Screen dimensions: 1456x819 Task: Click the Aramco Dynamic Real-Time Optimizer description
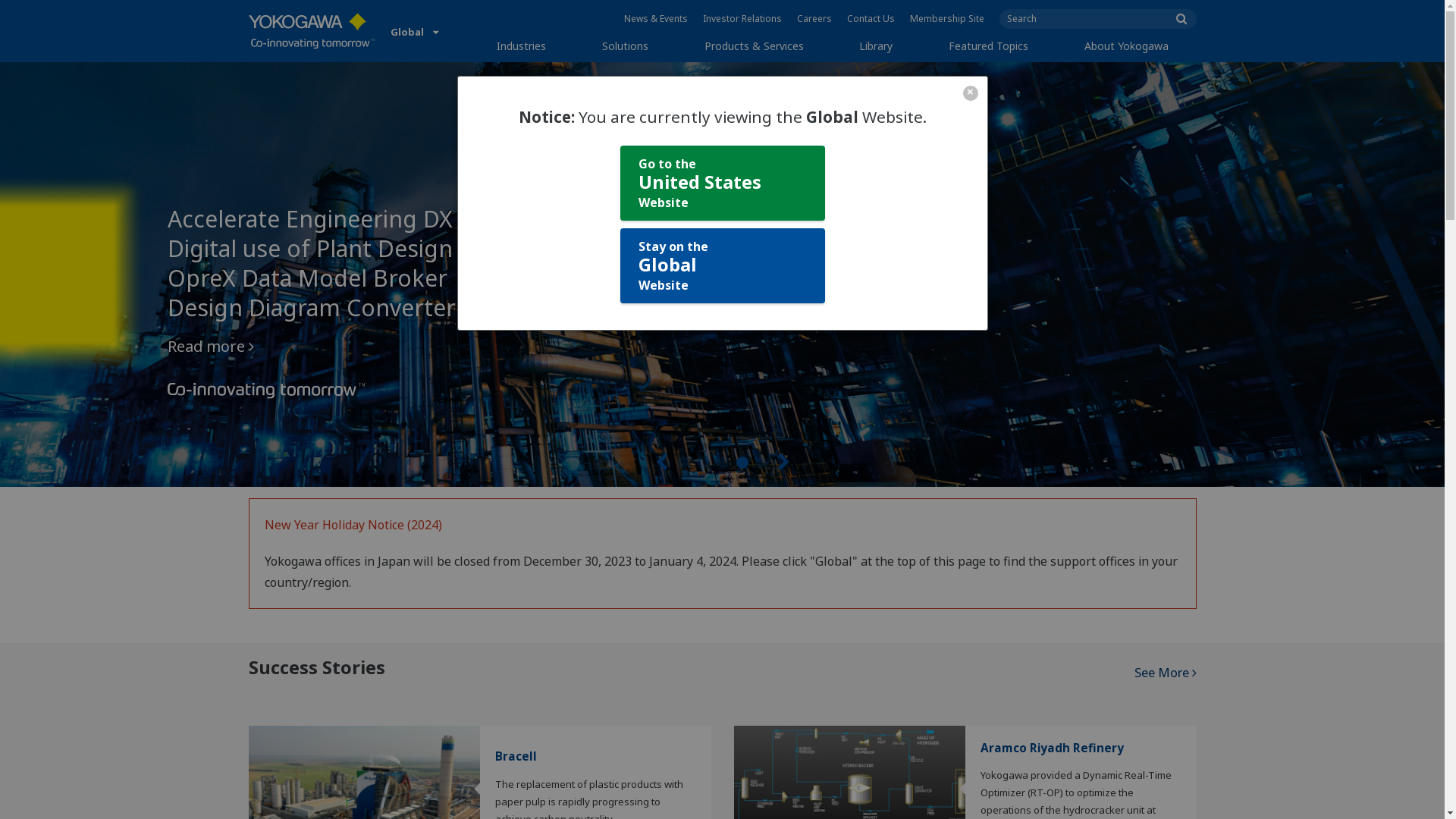(1075, 792)
